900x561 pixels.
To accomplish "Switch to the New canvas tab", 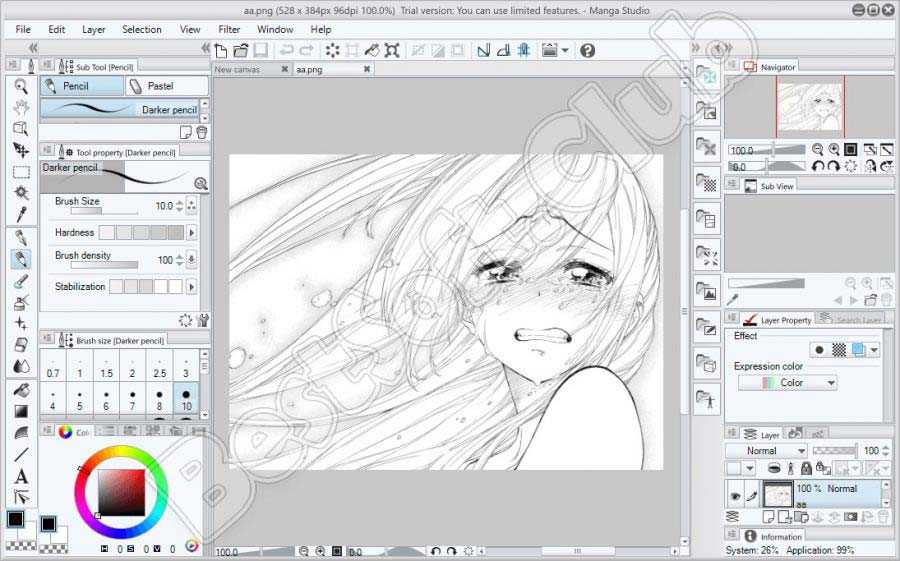I will [238, 69].
